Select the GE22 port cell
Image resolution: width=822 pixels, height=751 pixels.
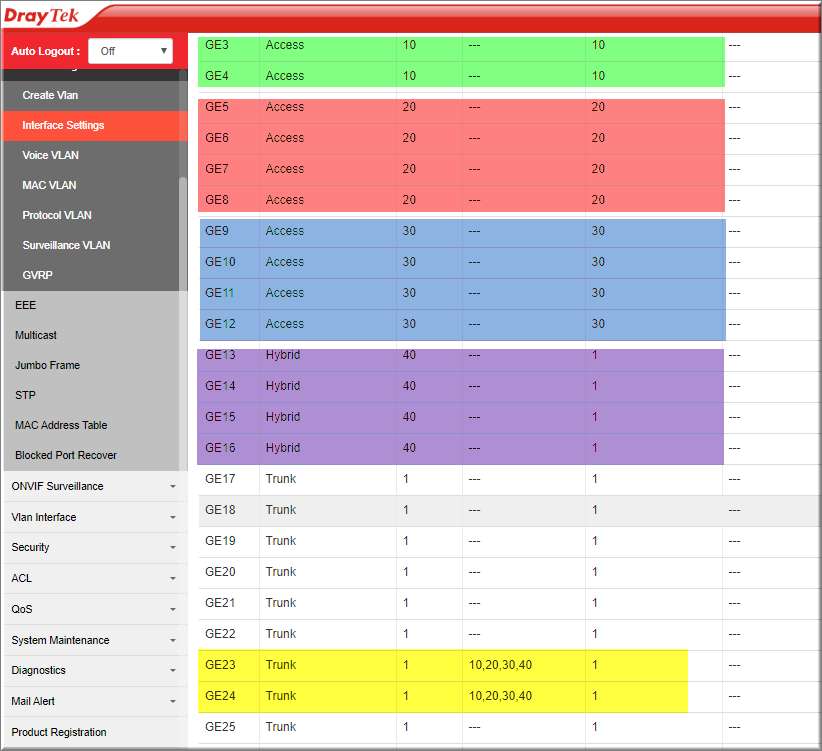pyautogui.click(x=229, y=634)
